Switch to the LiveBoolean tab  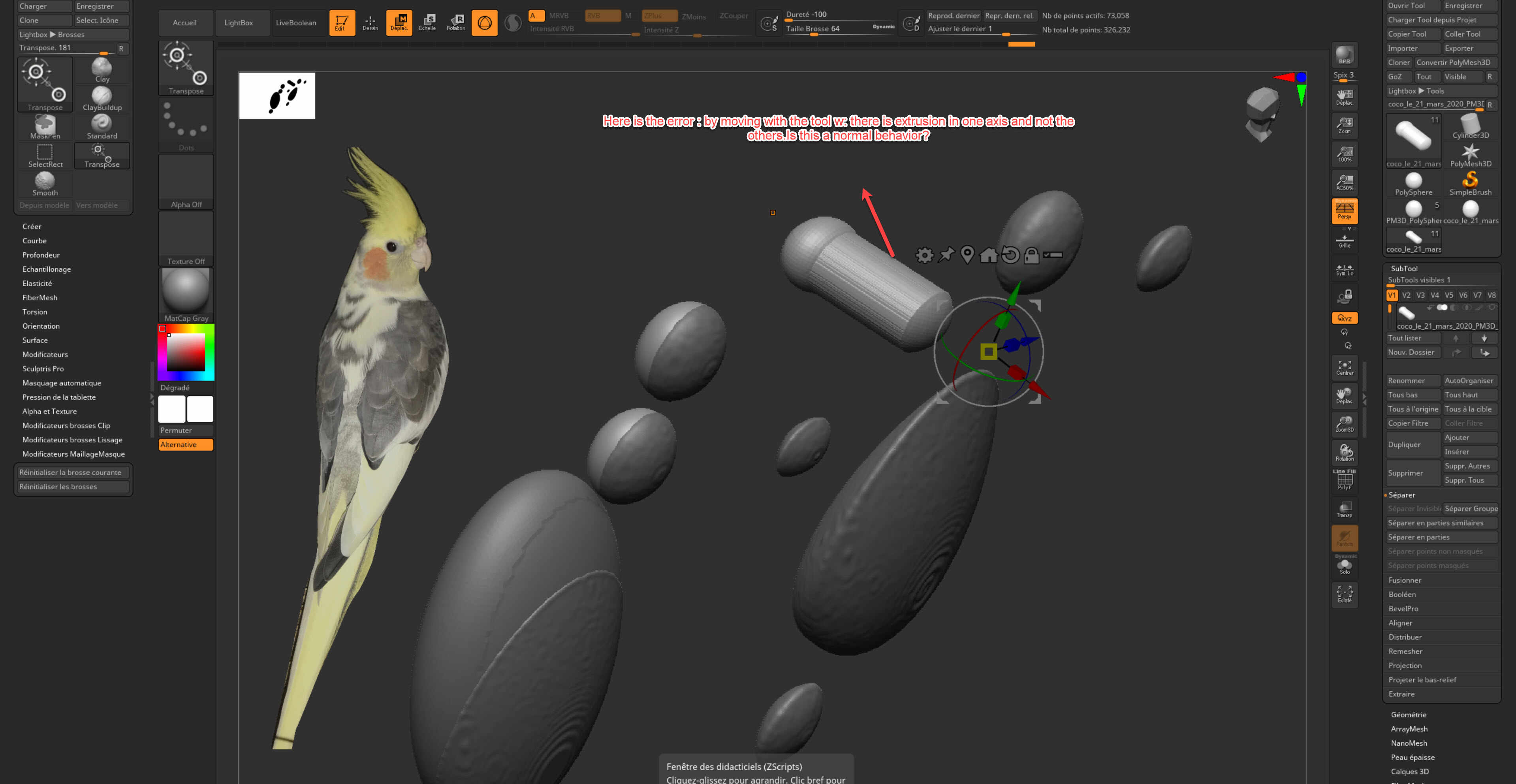[296, 23]
